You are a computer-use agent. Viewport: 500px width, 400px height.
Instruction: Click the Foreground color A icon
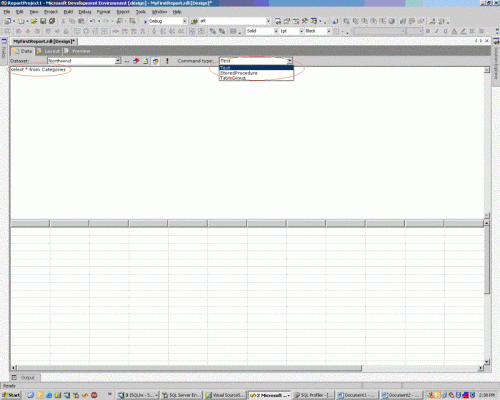pyautogui.click(x=454, y=31)
